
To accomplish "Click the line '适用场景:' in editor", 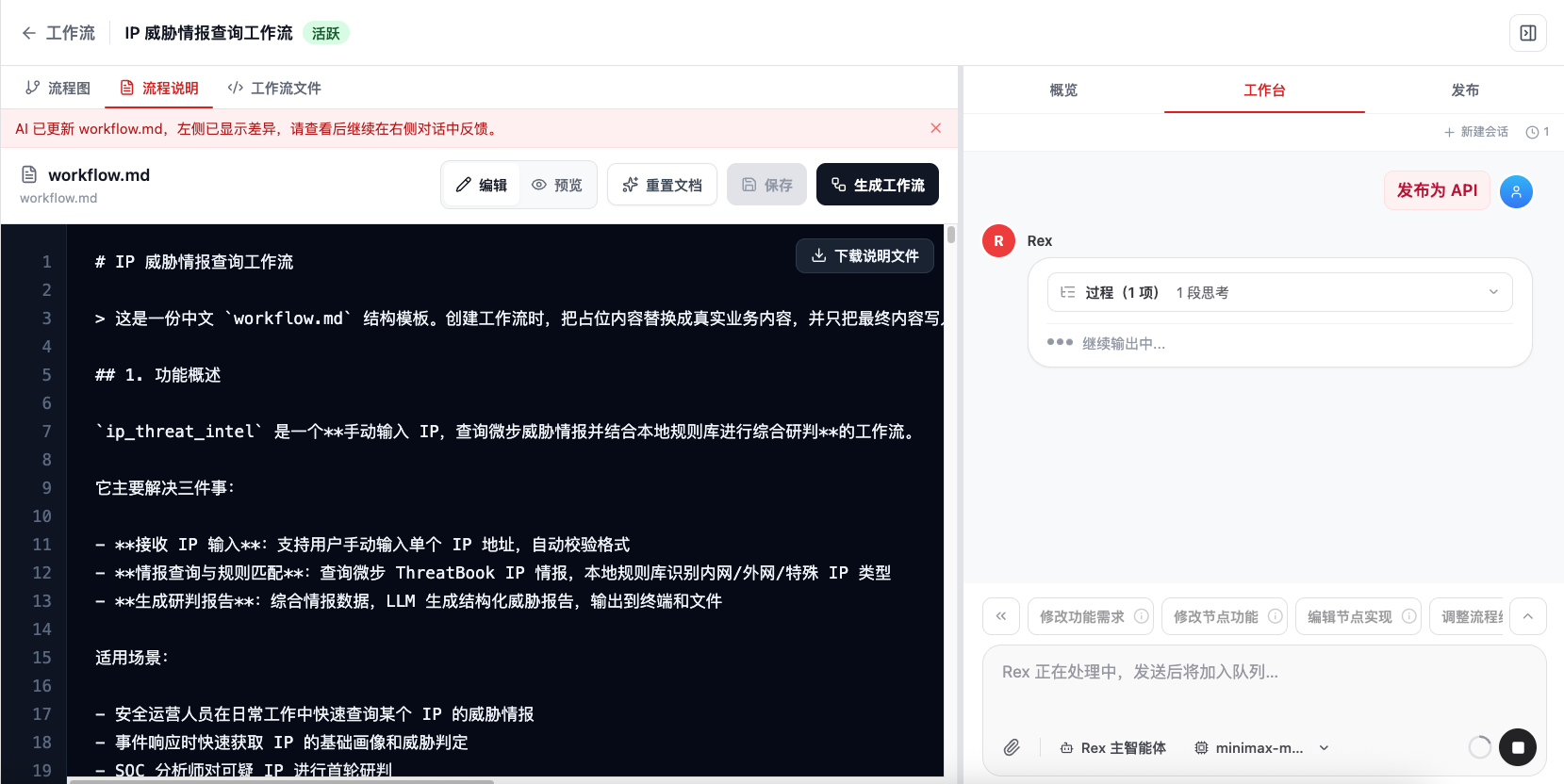I will pyautogui.click(x=132, y=658).
